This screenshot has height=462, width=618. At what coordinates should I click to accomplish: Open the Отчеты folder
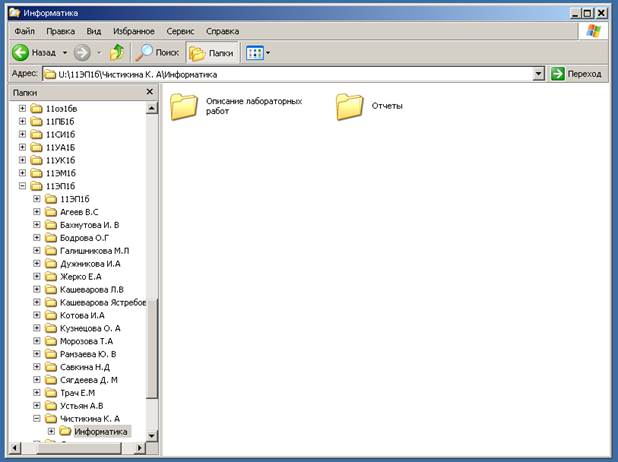(x=349, y=106)
